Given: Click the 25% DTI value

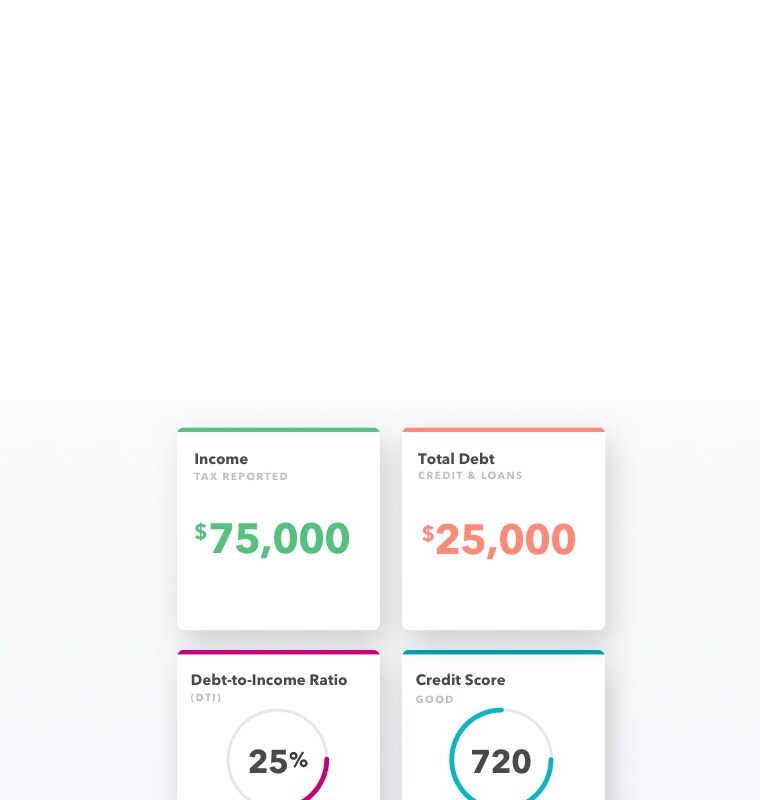Looking at the screenshot, I should (278, 762).
